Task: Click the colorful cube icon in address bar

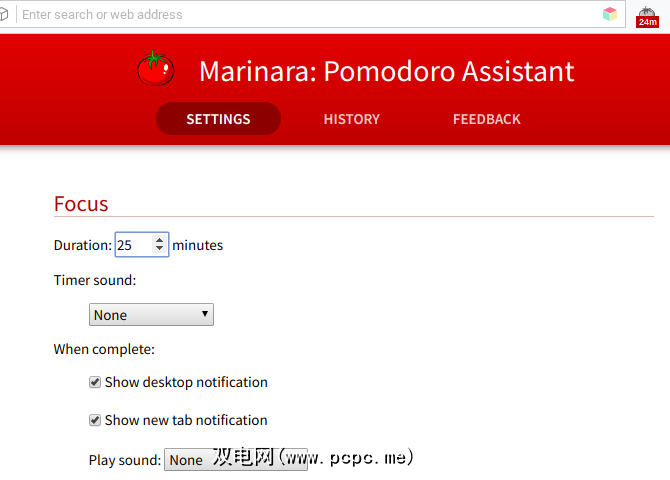Action: pos(610,14)
